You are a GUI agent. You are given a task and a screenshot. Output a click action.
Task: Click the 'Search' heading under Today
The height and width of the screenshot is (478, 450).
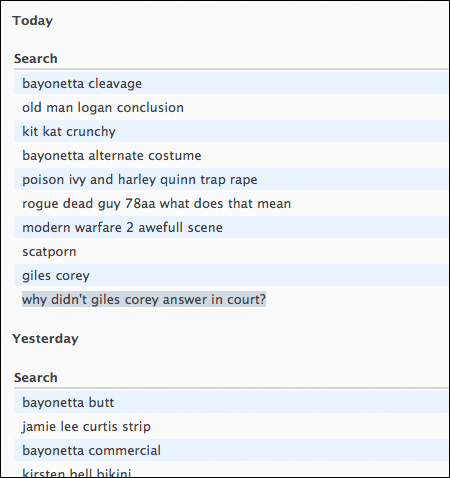36,59
